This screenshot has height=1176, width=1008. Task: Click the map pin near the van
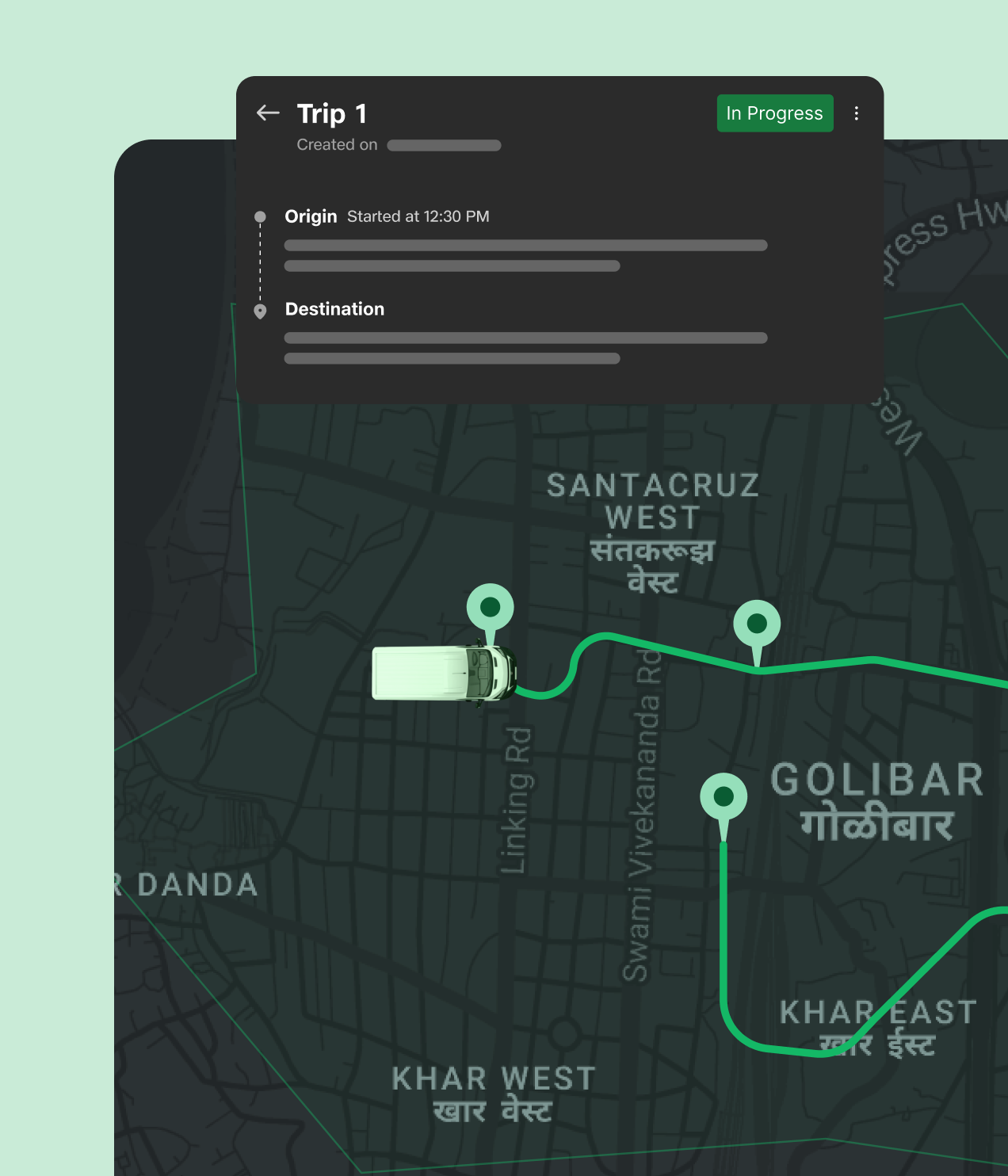[x=489, y=607]
